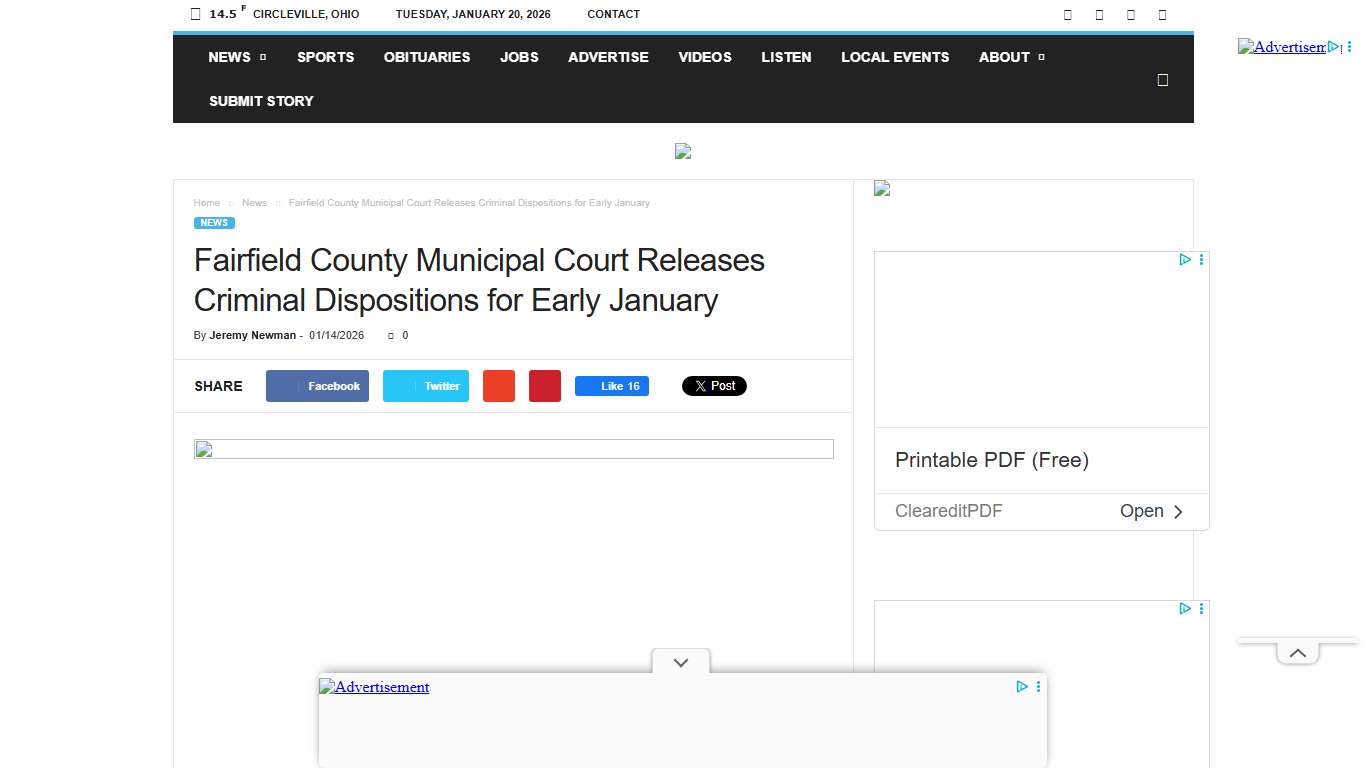The width and height of the screenshot is (1366, 768).
Task: Click the scroll-to-top arrow control
Action: 1297,652
